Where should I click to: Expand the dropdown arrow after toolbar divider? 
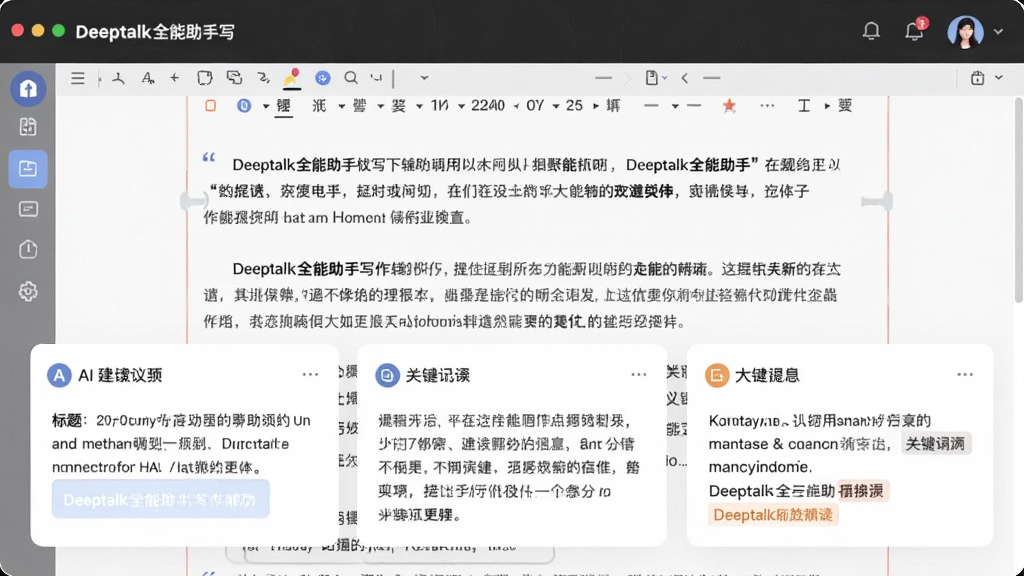[x=424, y=78]
